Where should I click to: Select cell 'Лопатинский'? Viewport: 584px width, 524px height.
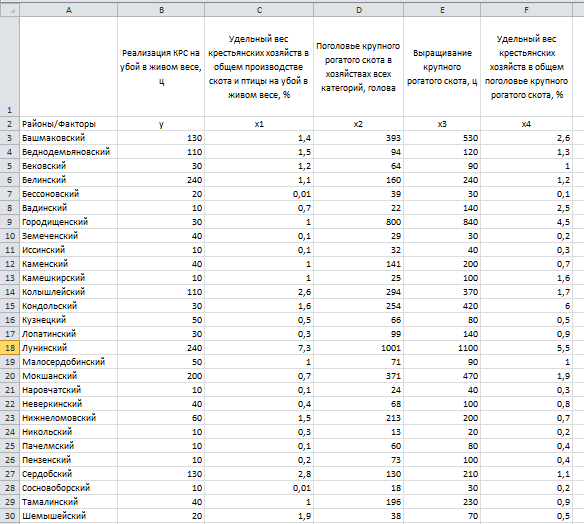[69, 334]
